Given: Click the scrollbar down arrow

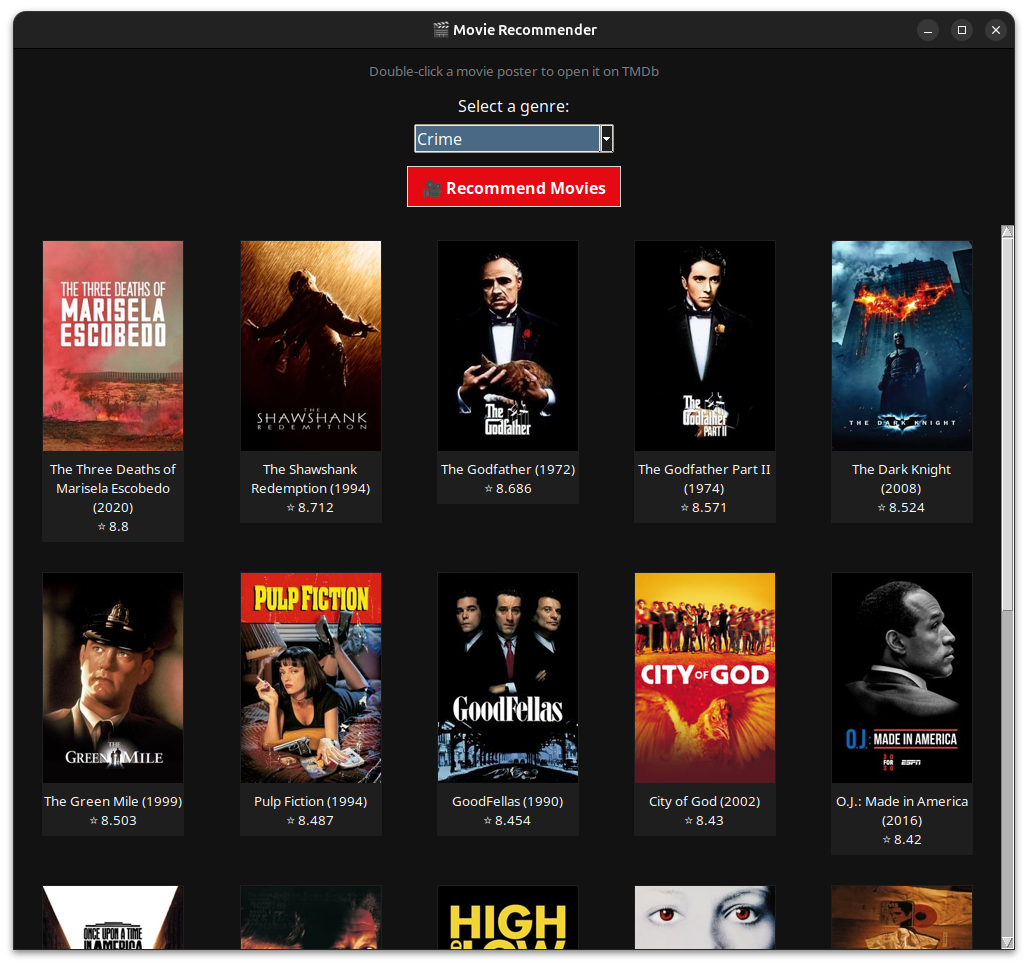Looking at the screenshot, I should 1008,942.
